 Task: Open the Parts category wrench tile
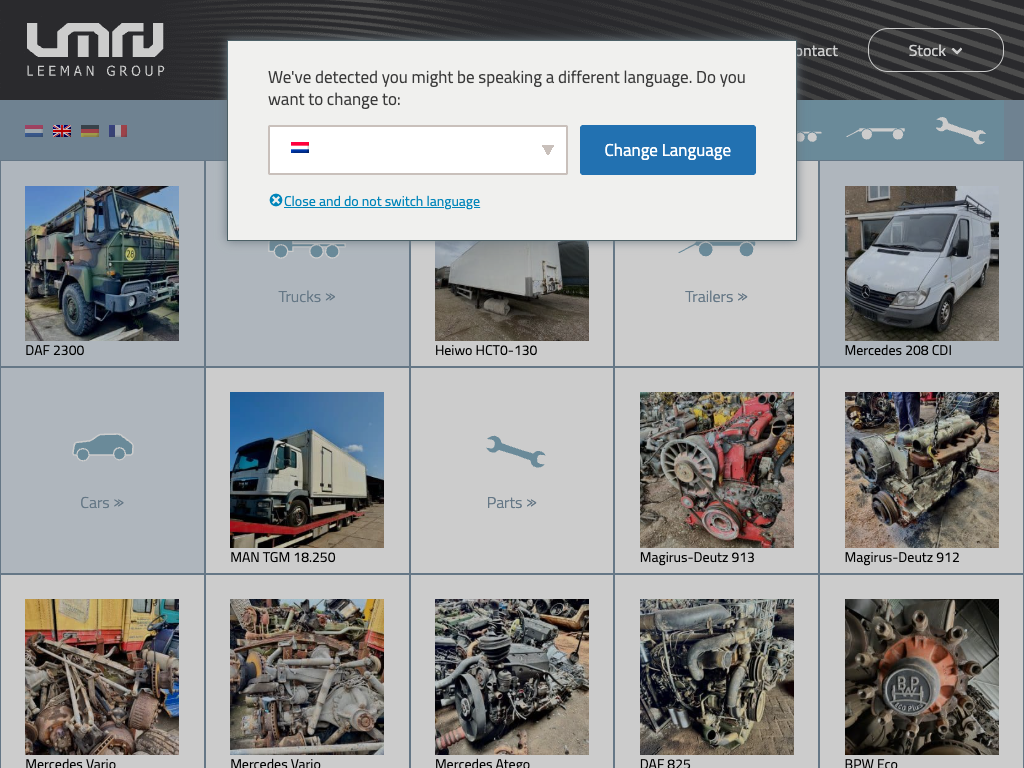pyautogui.click(x=512, y=470)
